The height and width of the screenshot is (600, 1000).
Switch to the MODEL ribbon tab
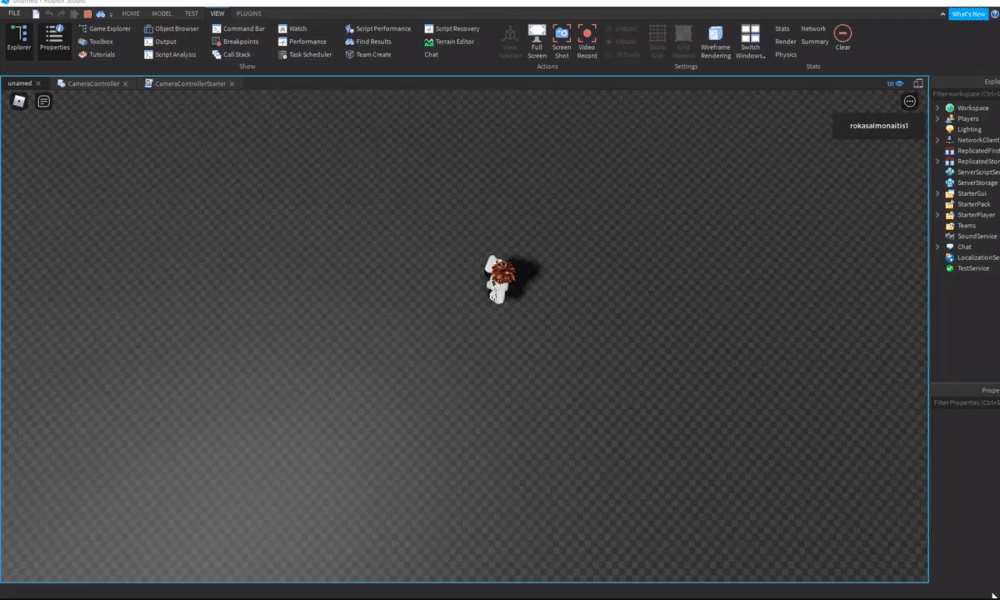161,13
